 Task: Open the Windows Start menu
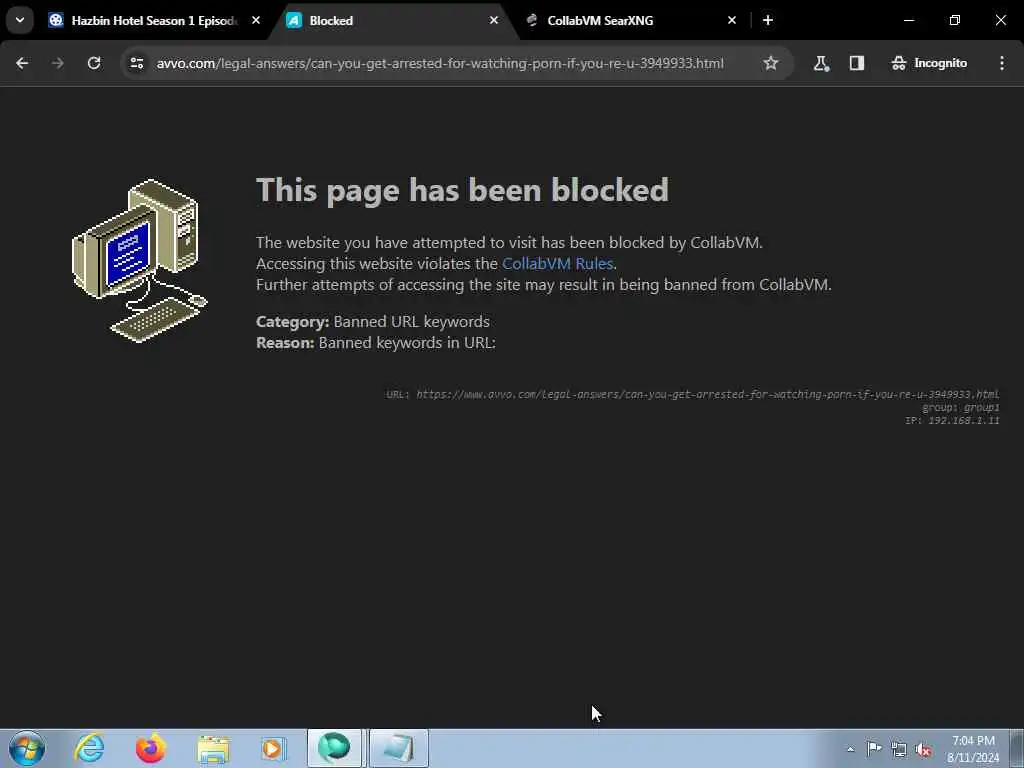coord(27,748)
